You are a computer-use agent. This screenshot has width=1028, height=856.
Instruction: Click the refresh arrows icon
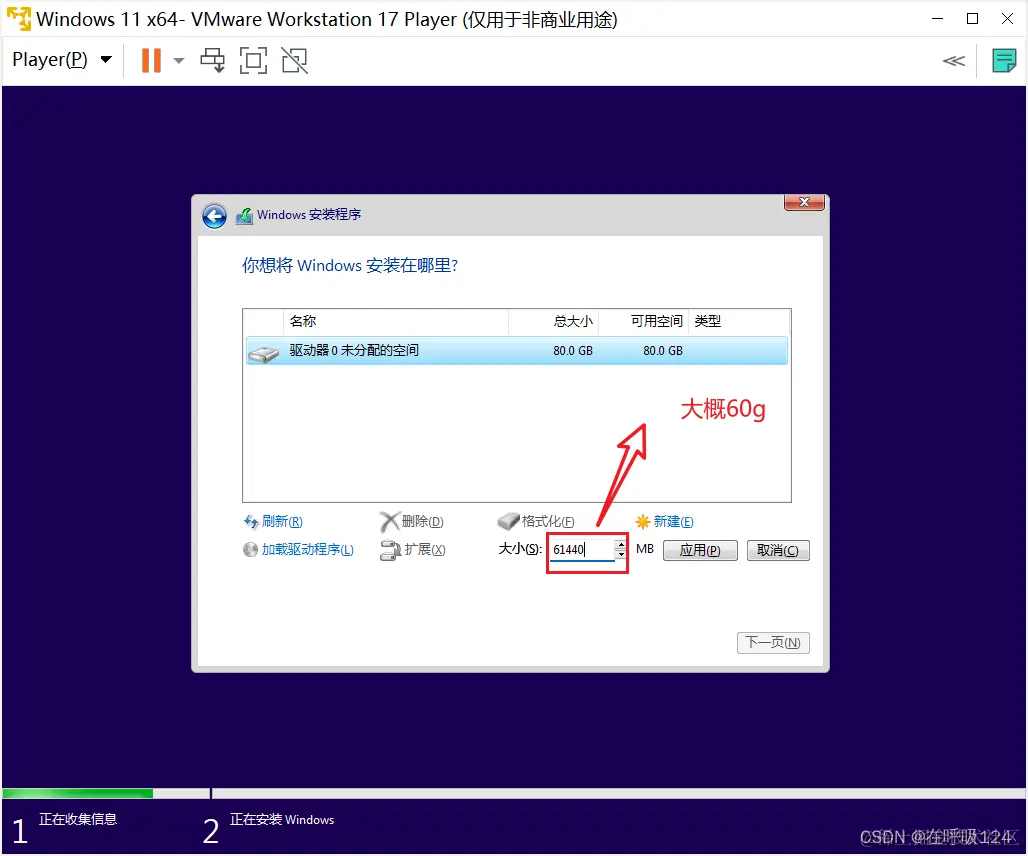pyautogui.click(x=250, y=522)
